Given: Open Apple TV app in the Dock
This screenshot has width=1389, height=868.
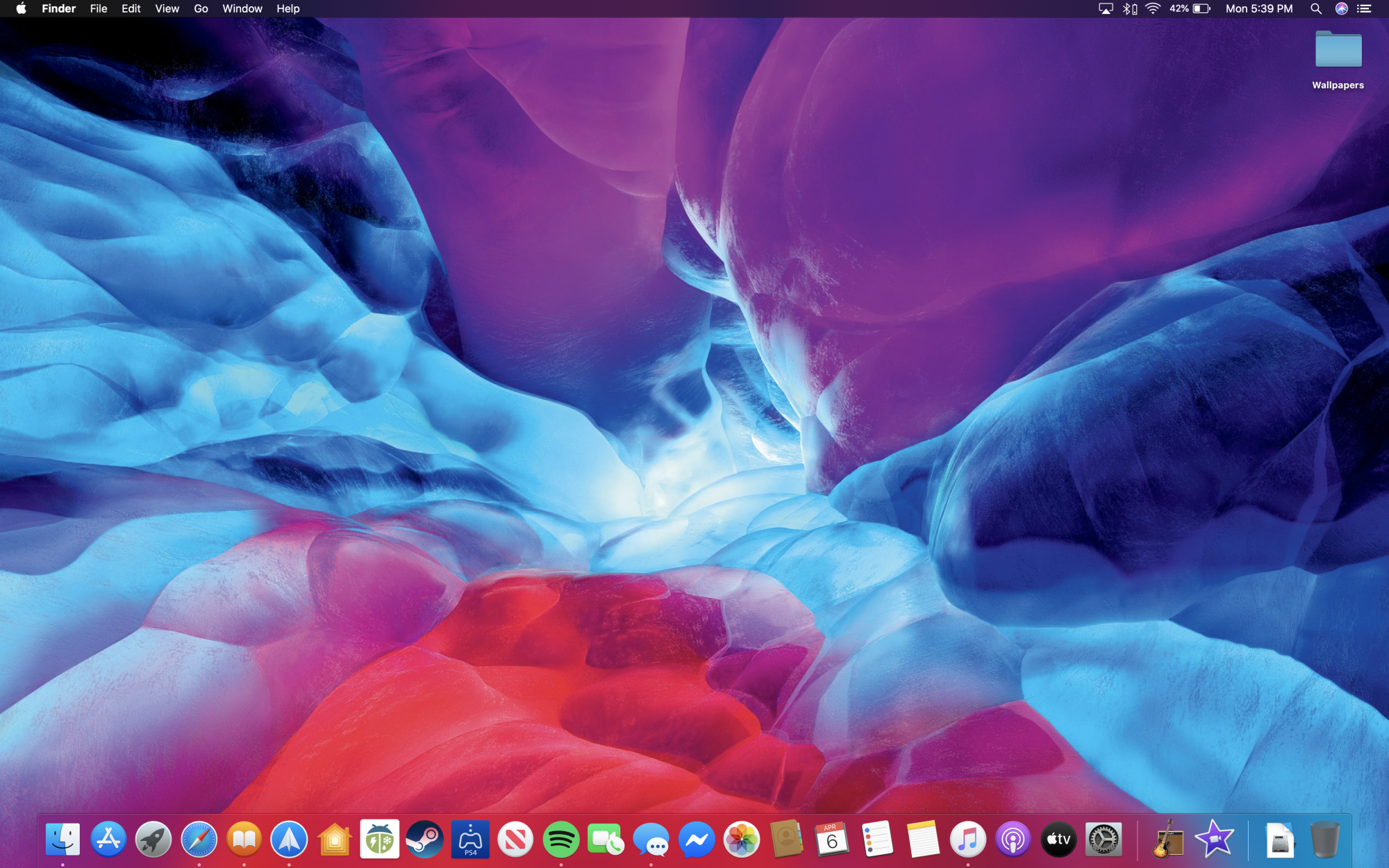Looking at the screenshot, I should [x=1058, y=839].
